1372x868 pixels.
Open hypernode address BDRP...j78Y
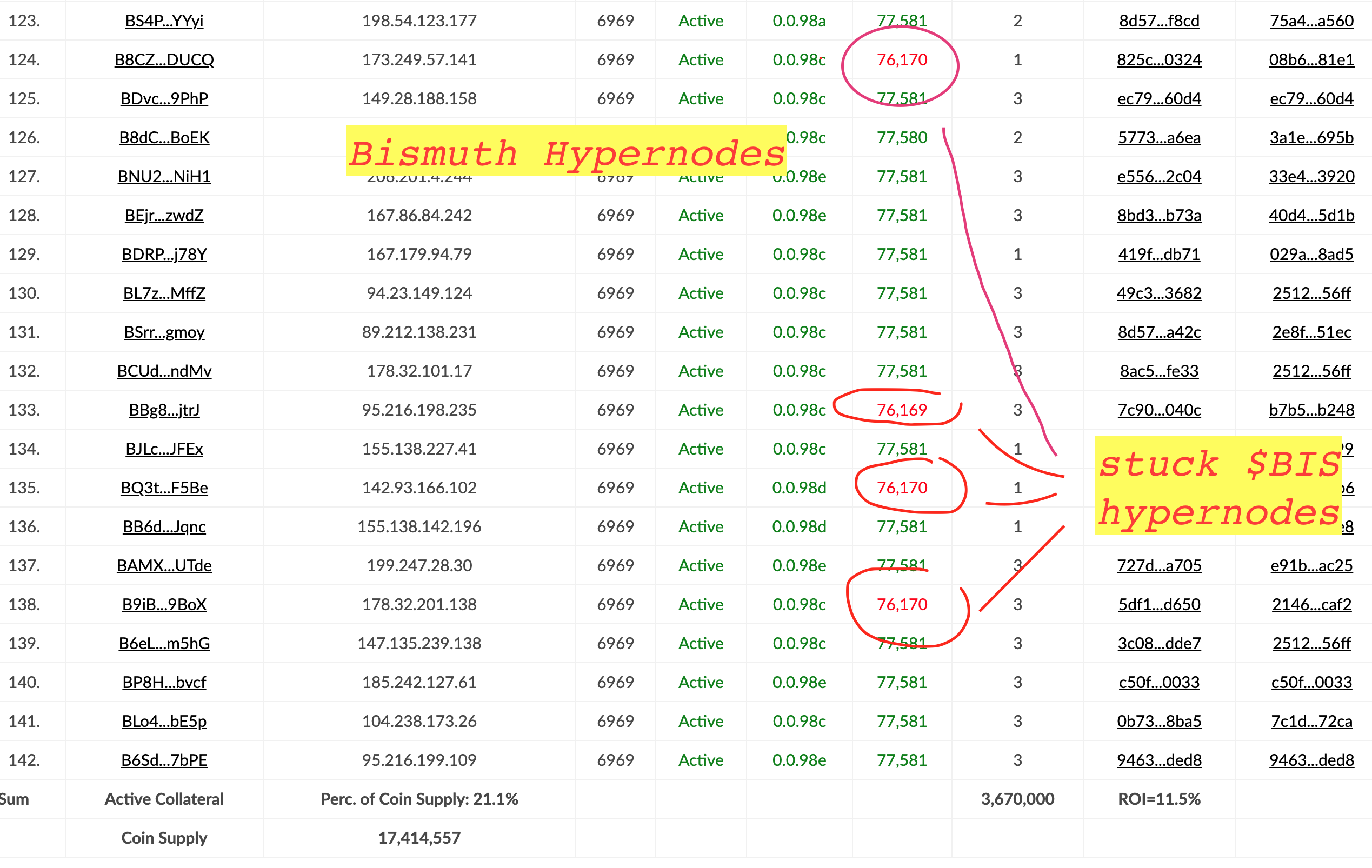click(x=164, y=254)
